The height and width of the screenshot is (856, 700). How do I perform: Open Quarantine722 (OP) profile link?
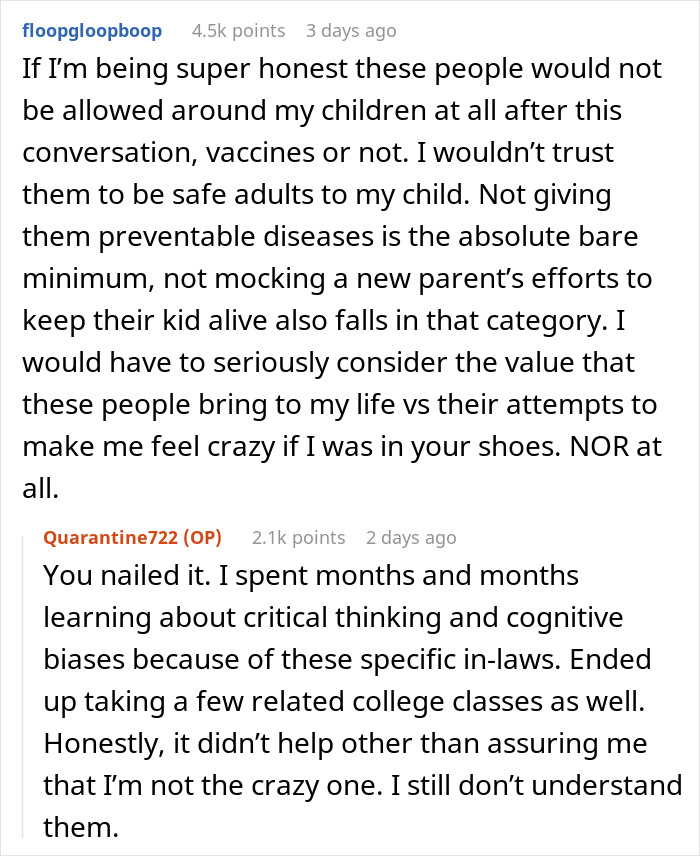pyautogui.click(x=133, y=538)
